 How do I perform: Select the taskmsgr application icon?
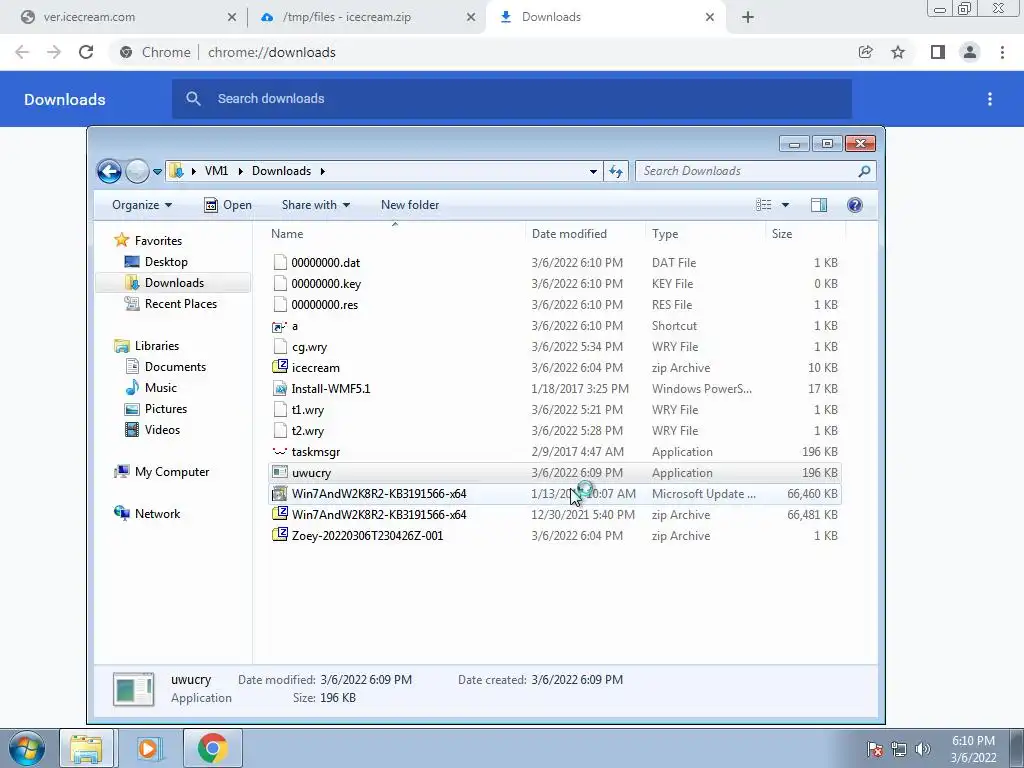[x=280, y=452]
